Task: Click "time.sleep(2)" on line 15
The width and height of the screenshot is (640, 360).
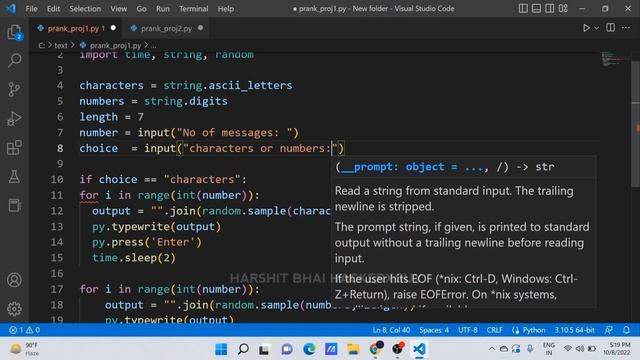Action: pos(134,258)
